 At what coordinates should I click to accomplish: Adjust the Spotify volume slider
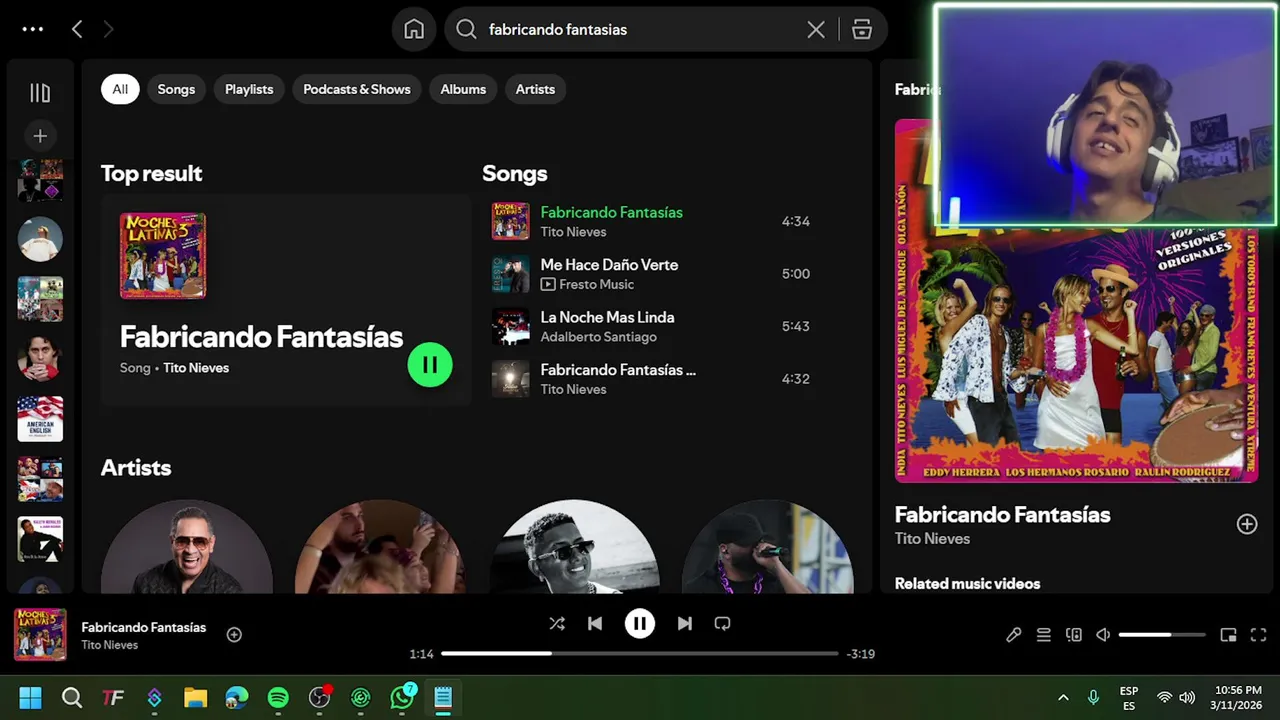coord(1162,635)
